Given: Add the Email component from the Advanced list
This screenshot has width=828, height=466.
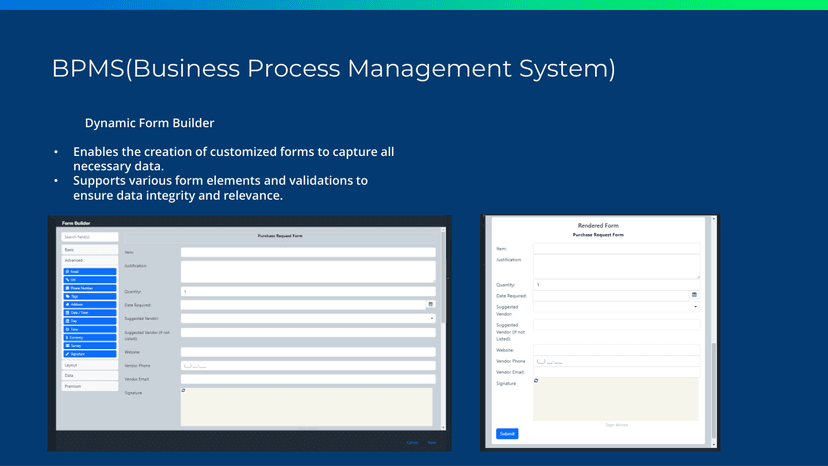Looking at the screenshot, I should (x=89, y=271).
